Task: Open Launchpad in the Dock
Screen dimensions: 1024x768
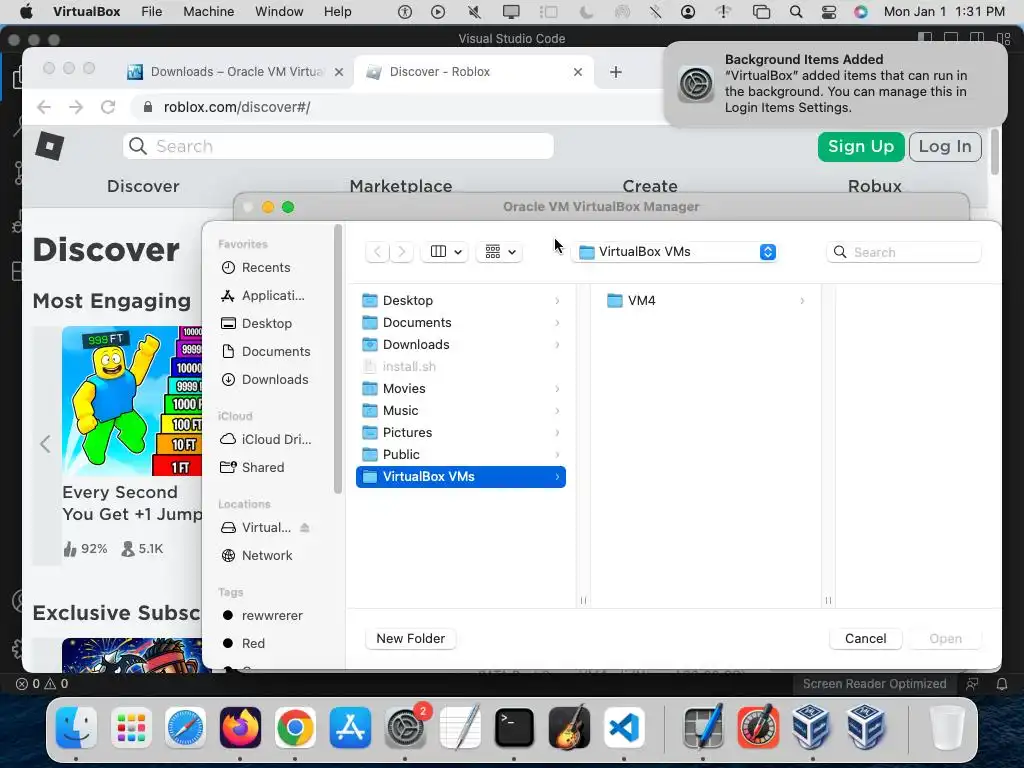Action: point(131,728)
